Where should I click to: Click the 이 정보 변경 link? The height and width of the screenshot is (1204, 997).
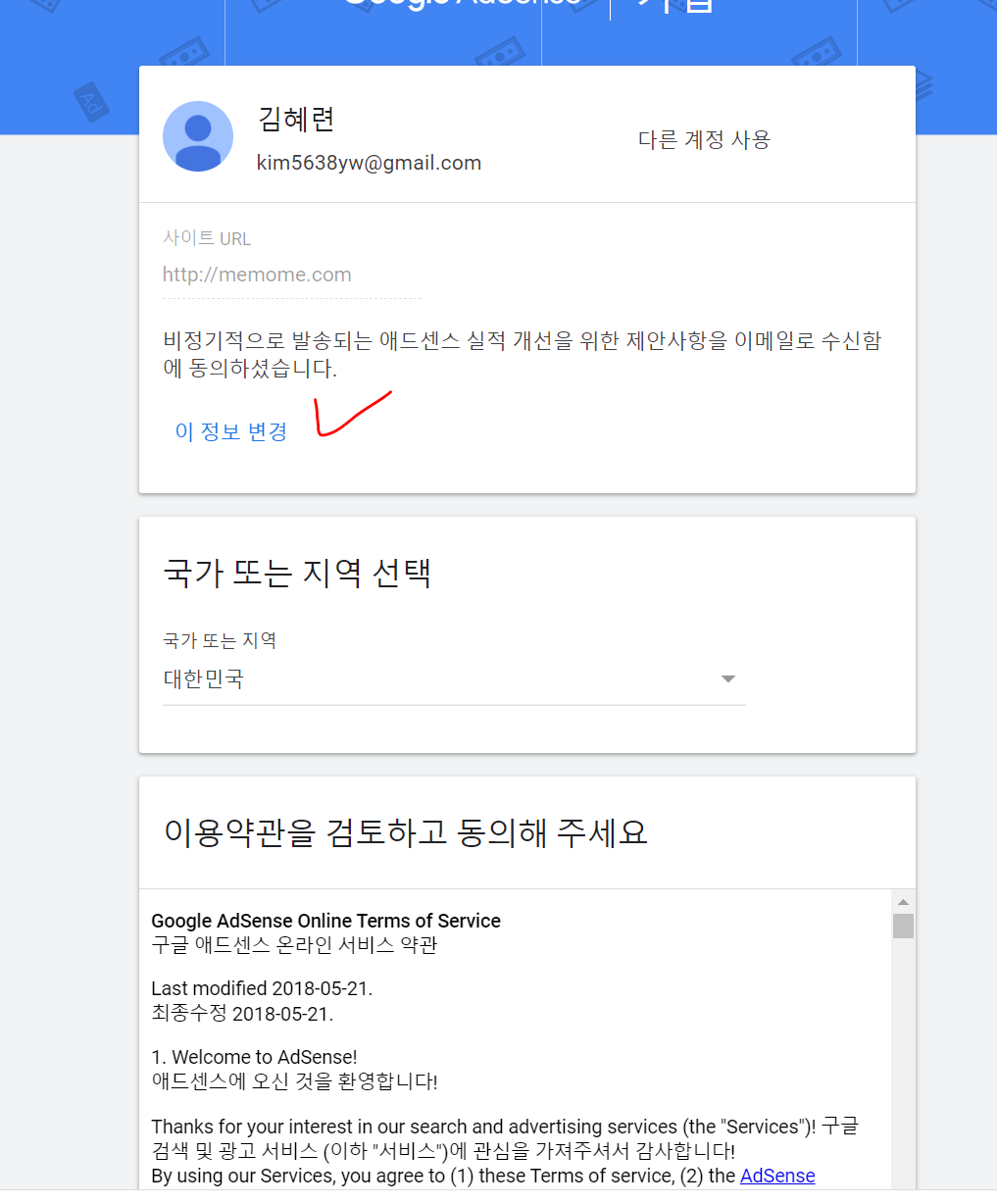pos(231,431)
